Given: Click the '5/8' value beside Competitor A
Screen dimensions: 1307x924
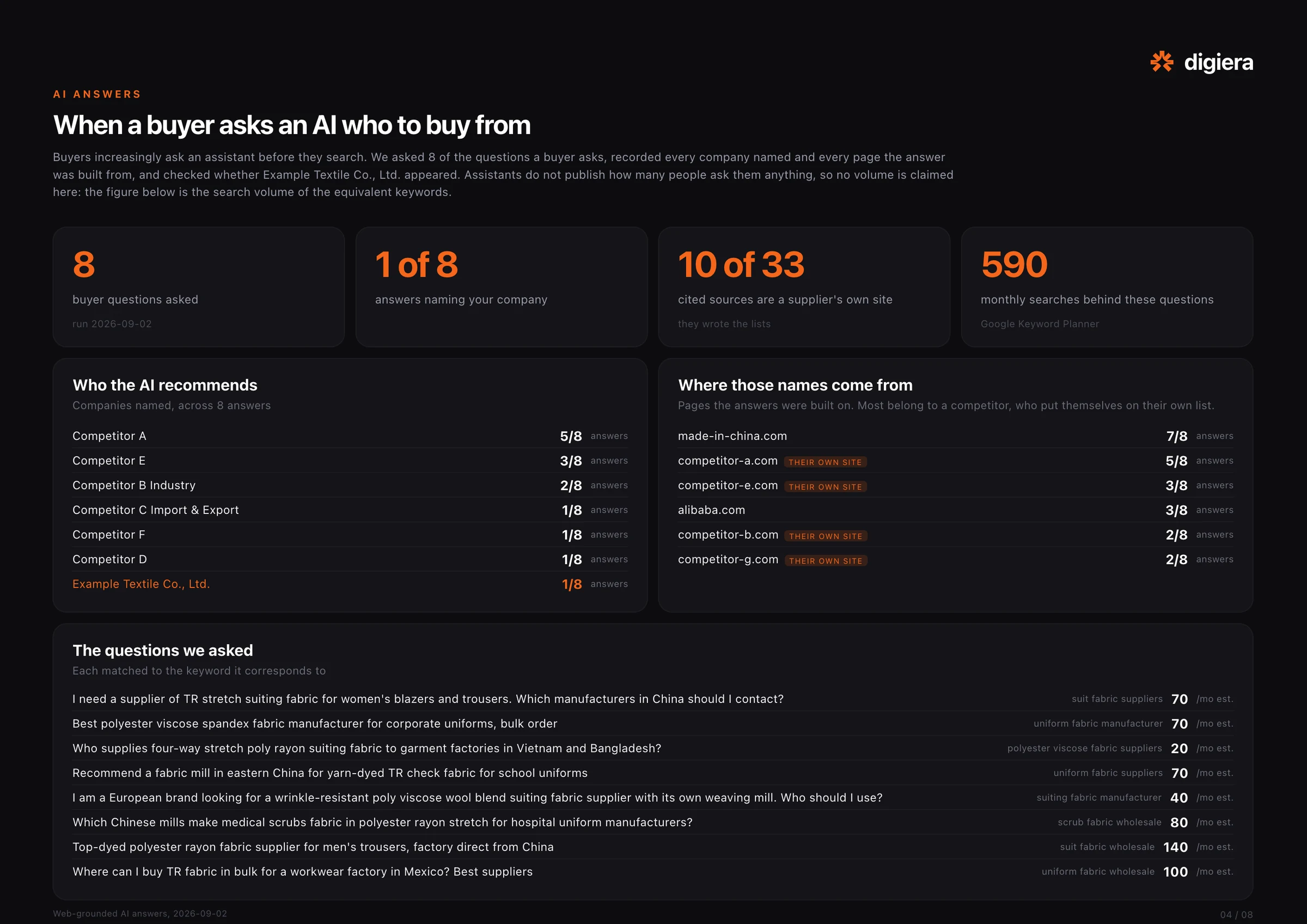Looking at the screenshot, I should tap(570, 436).
